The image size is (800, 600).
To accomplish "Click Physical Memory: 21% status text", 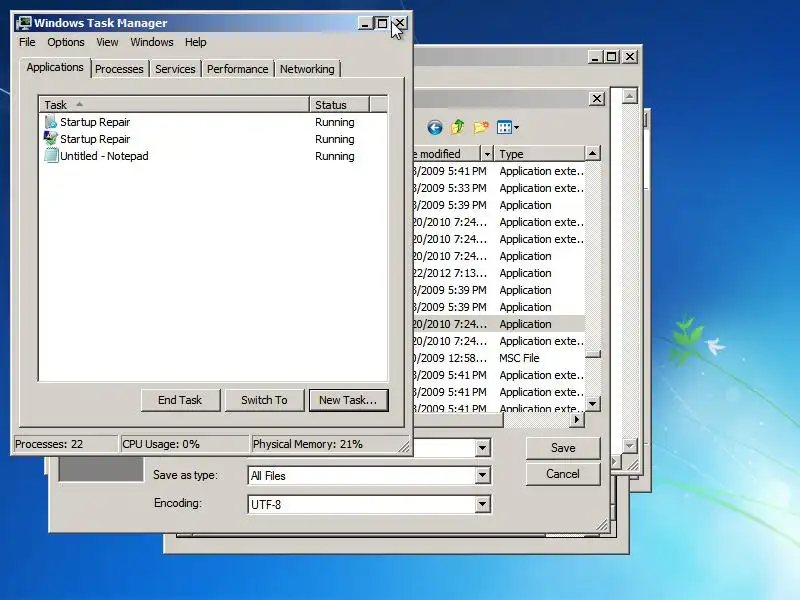I will click(x=308, y=444).
